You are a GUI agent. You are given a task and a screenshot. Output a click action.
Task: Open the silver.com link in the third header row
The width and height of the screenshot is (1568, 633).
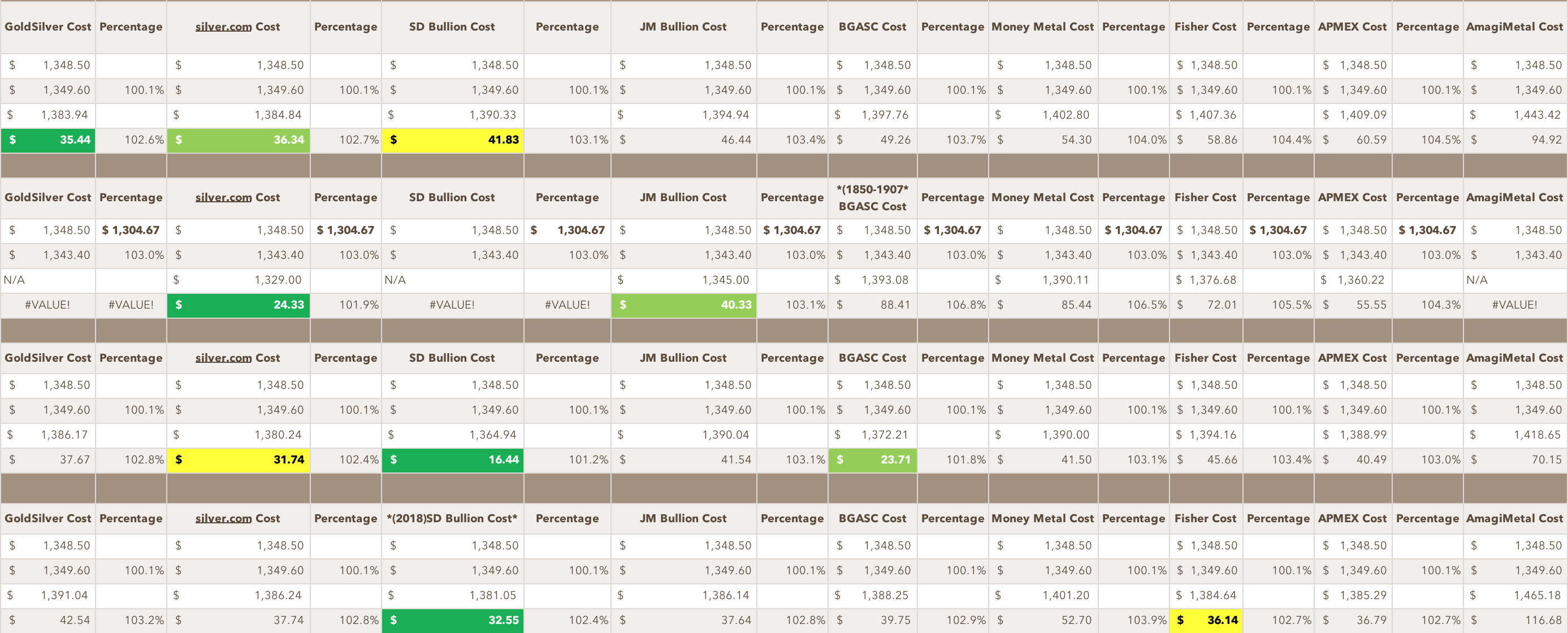[x=223, y=358]
